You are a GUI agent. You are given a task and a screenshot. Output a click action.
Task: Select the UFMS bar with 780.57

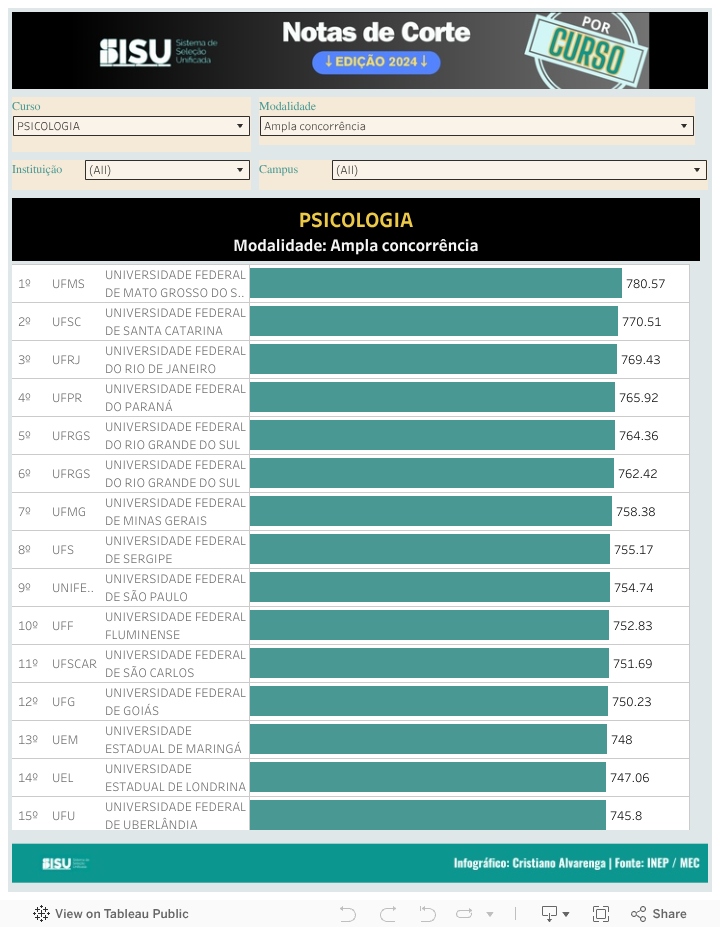435,283
